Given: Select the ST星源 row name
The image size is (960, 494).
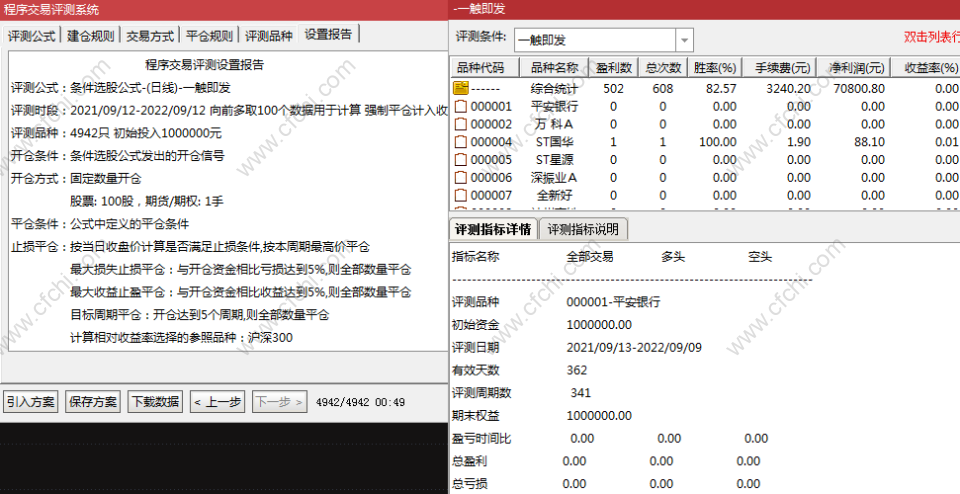Looking at the screenshot, I should click(x=554, y=160).
